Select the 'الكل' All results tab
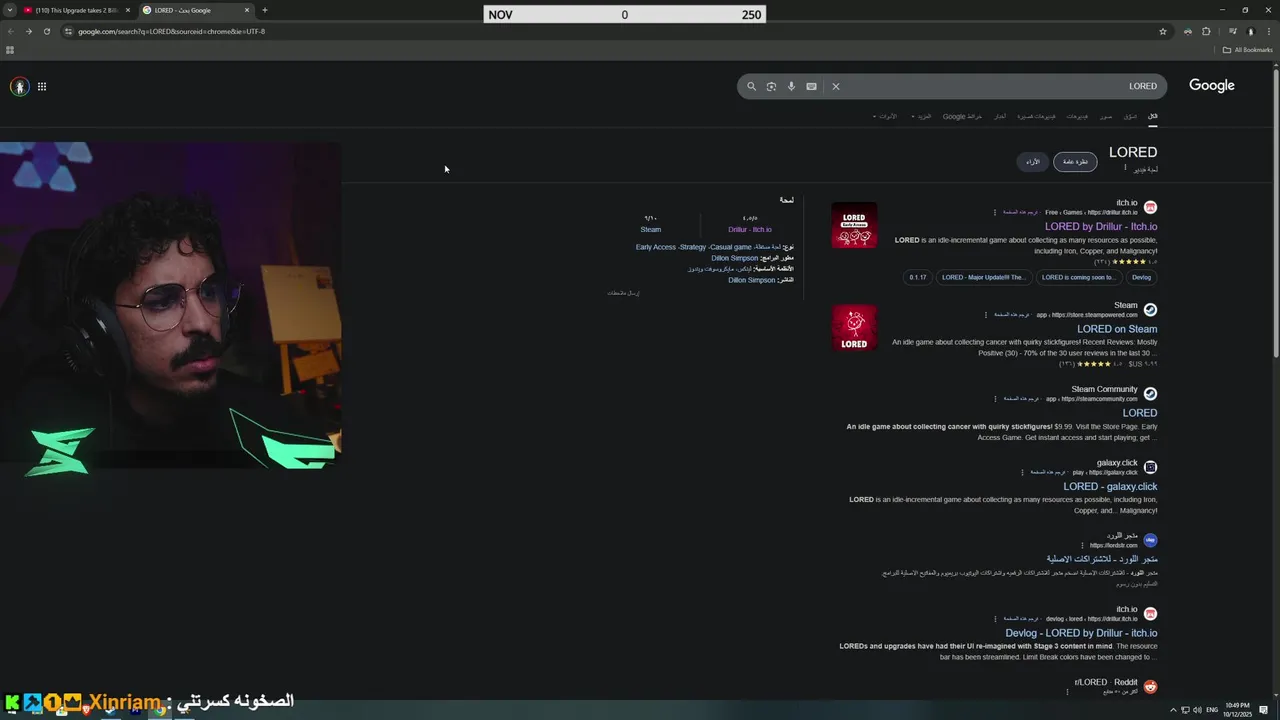The width and height of the screenshot is (1280, 720). [x=1152, y=116]
